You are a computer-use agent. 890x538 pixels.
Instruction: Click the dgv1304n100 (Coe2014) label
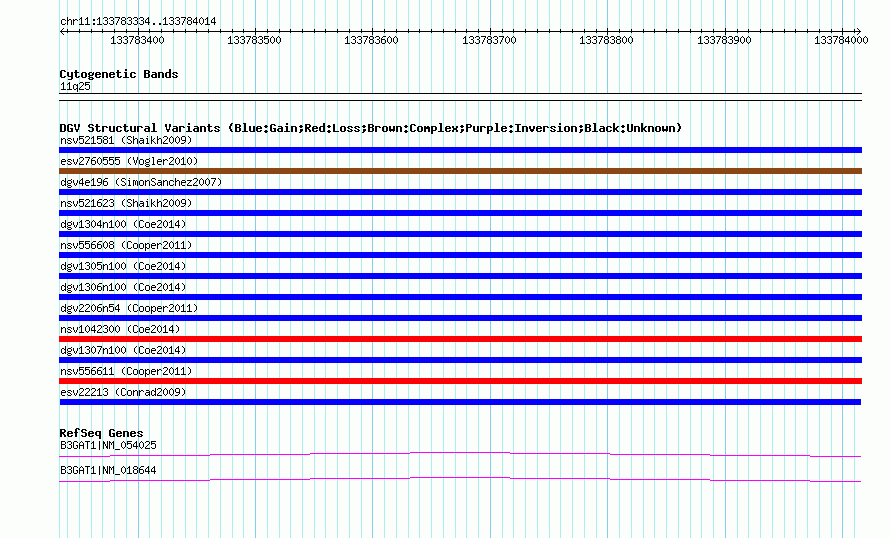(123, 224)
